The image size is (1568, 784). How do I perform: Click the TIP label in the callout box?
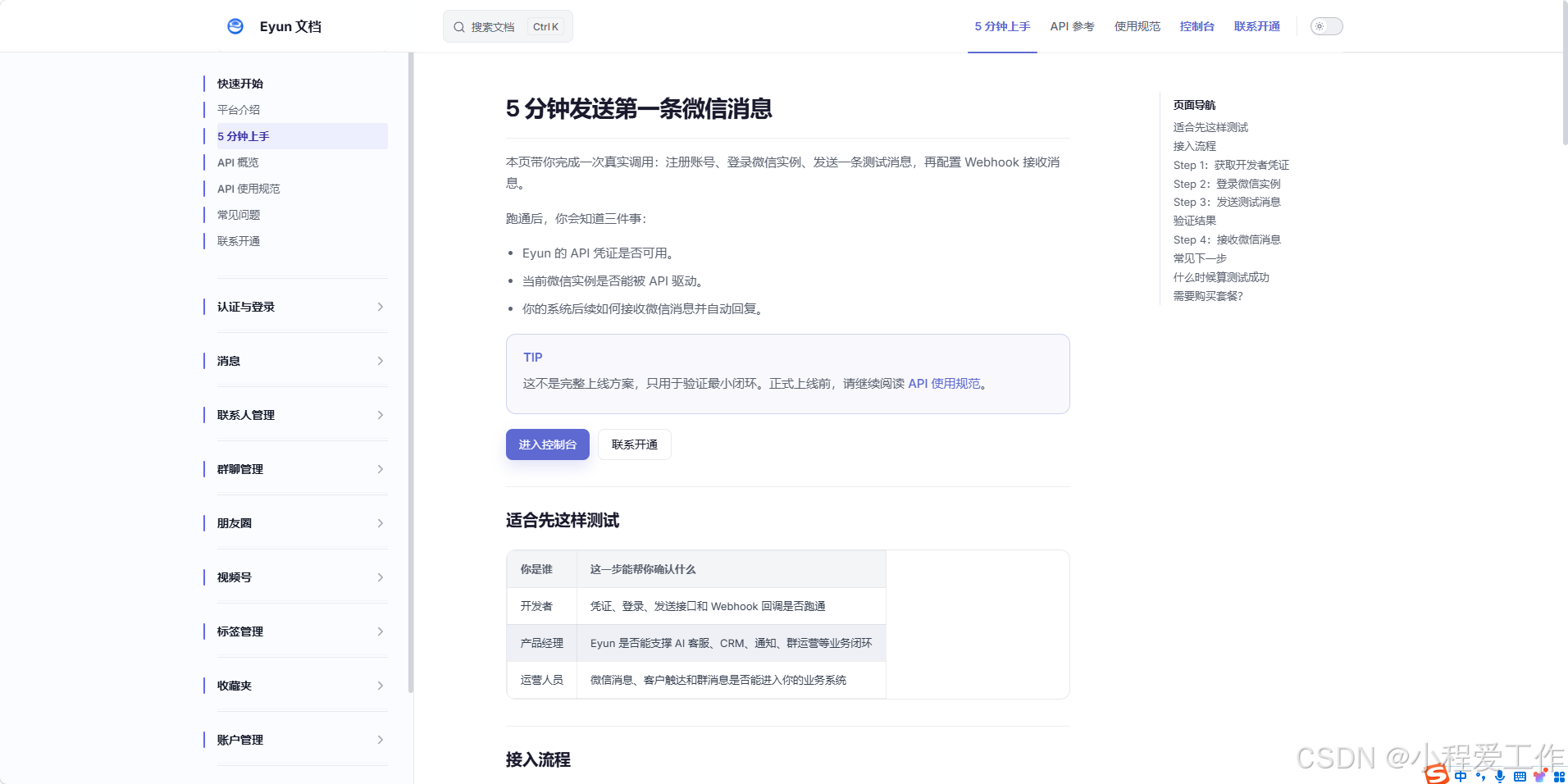pos(533,358)
